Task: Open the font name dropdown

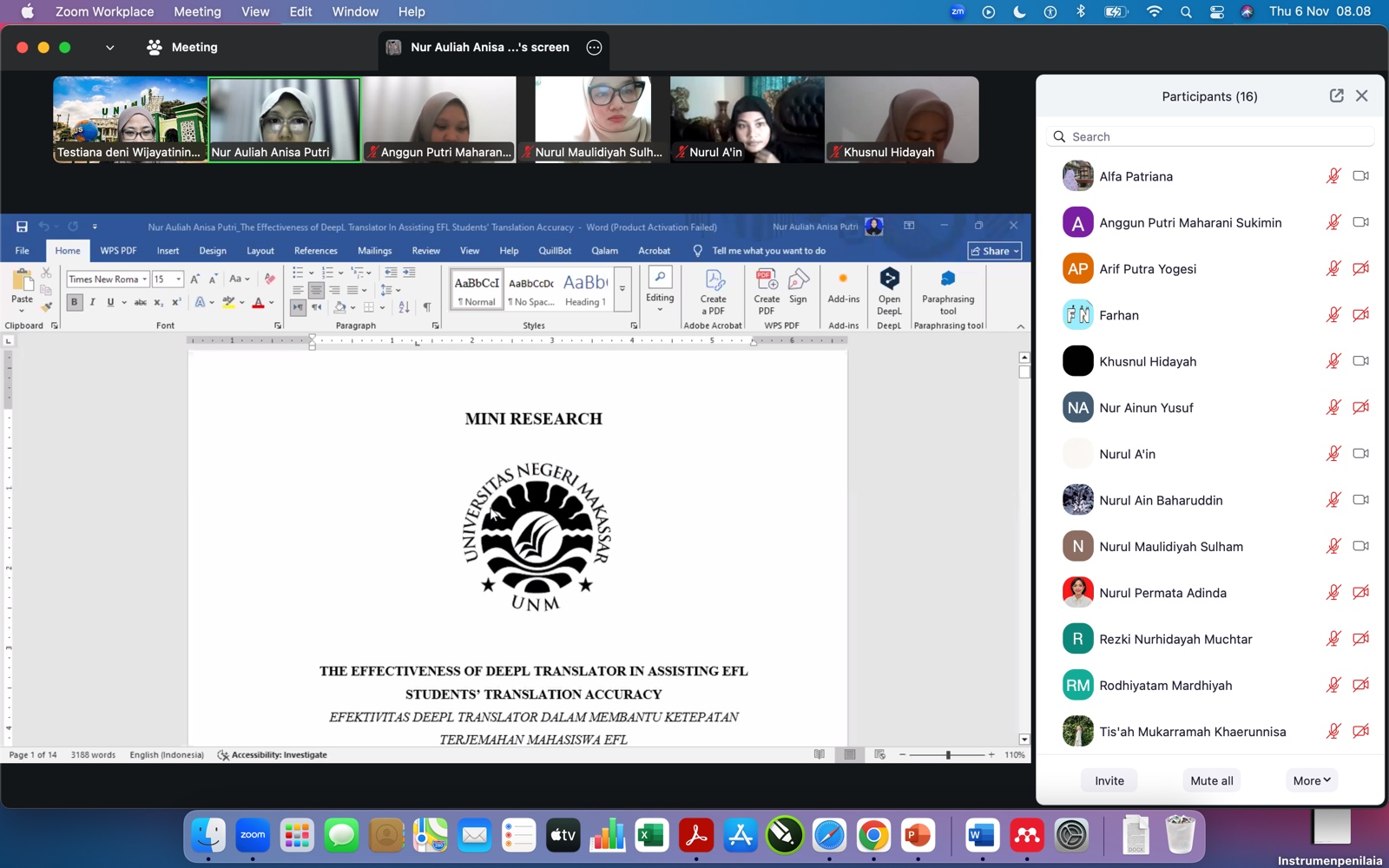Action: click(144, 279)
